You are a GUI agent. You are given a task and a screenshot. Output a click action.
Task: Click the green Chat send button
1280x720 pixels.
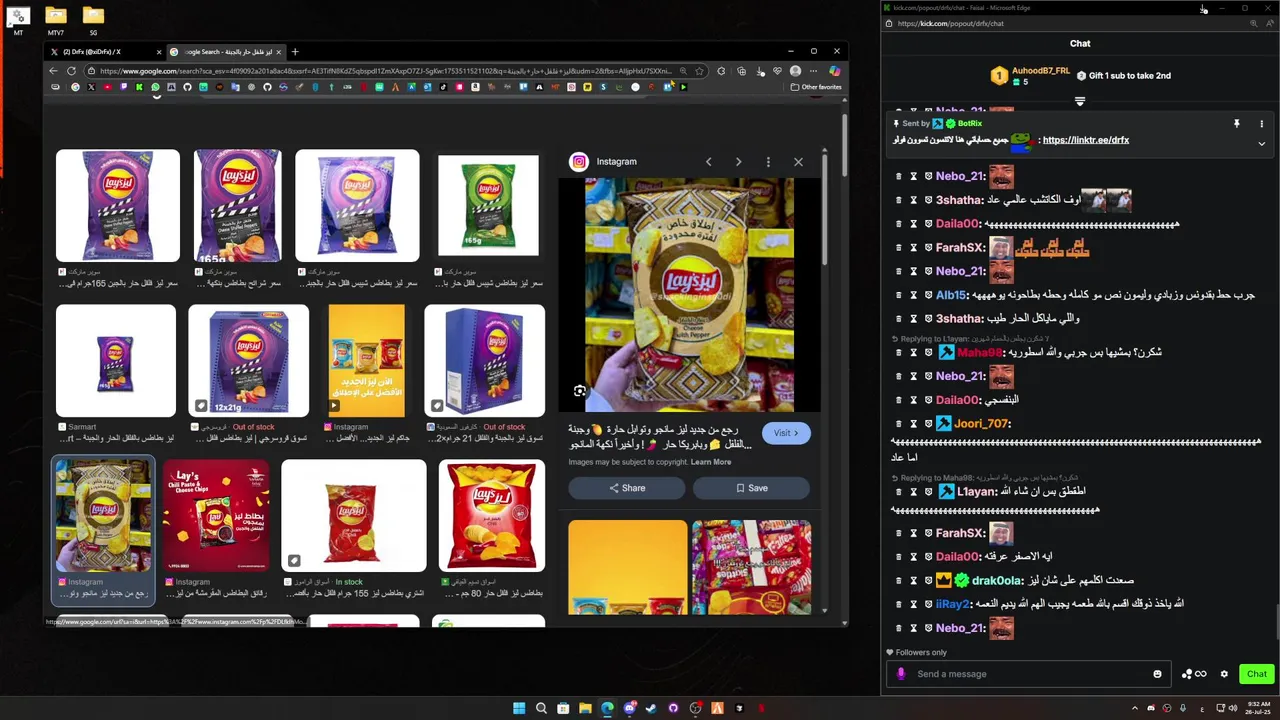(1256, 674)
